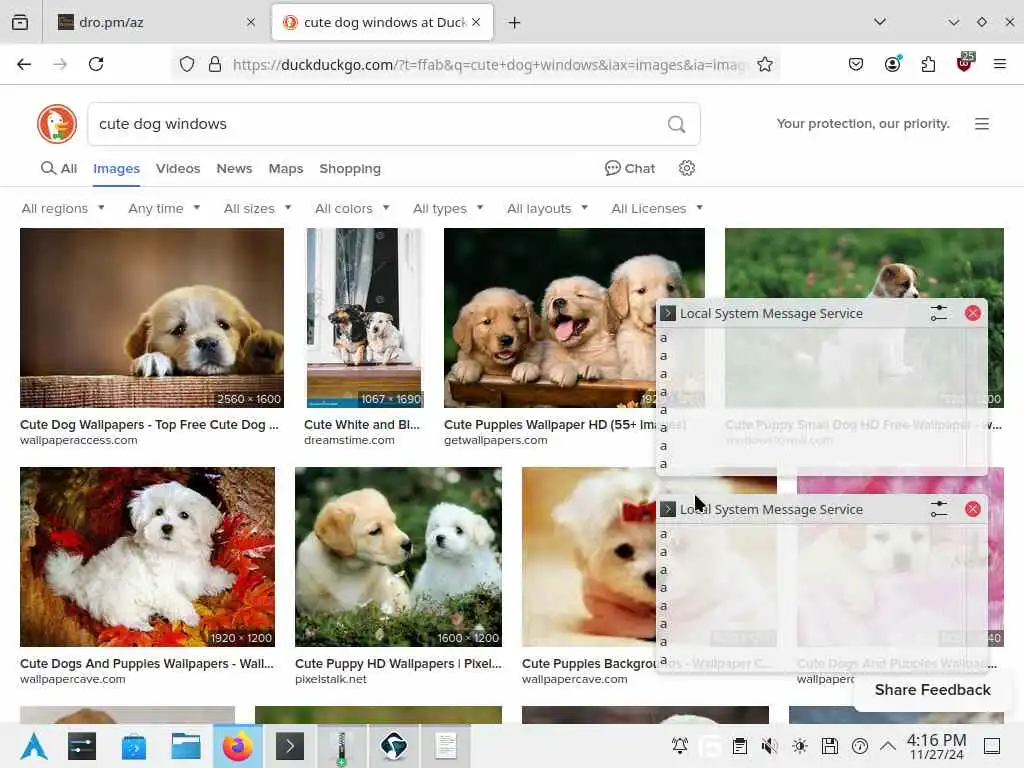This screenshot has width=1024, height=768.
Task: Click the site security padlock icon
Action: pos(215,64)
